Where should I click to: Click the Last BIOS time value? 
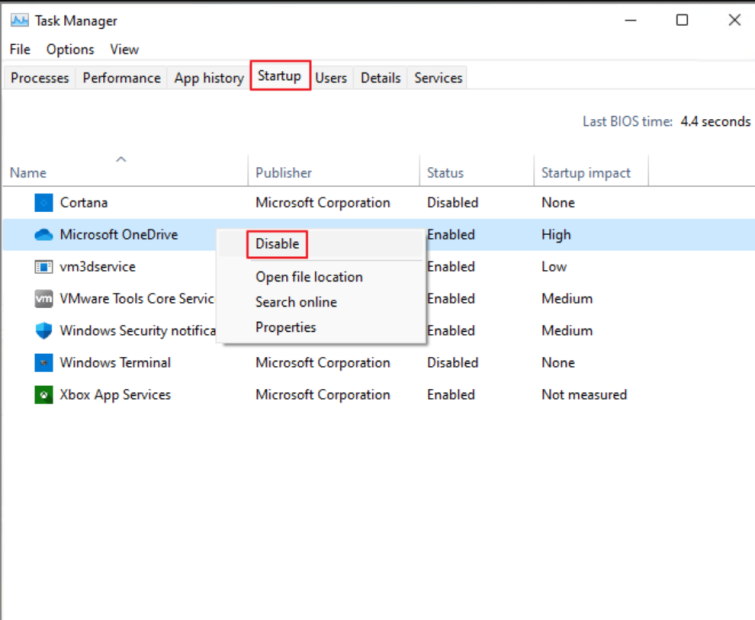715,121
